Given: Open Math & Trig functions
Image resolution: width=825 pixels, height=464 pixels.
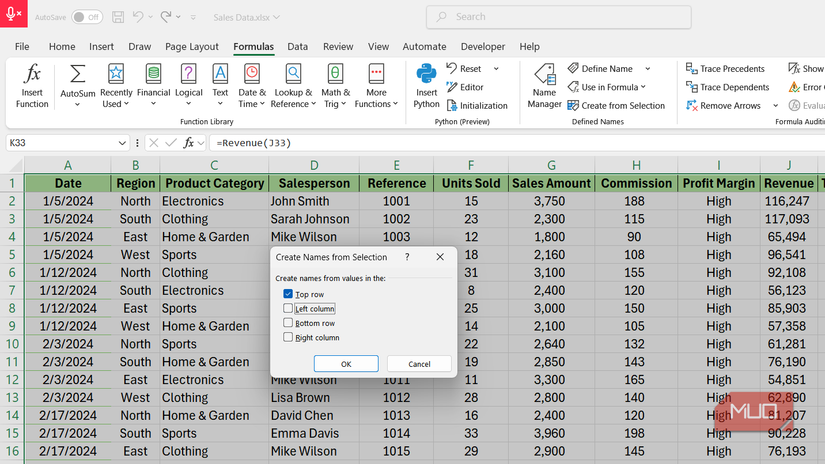Looking at the screenshot, I should point(335,86).
